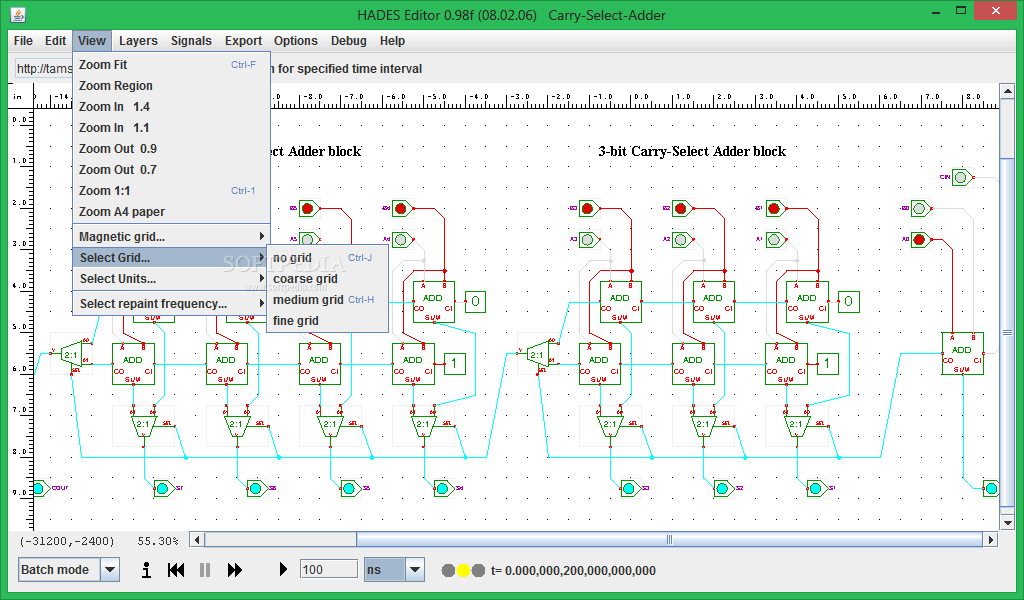Viewport: 1024px width, 600px height.
Task: Open the Help menu
Action: [x=392, y=40]
